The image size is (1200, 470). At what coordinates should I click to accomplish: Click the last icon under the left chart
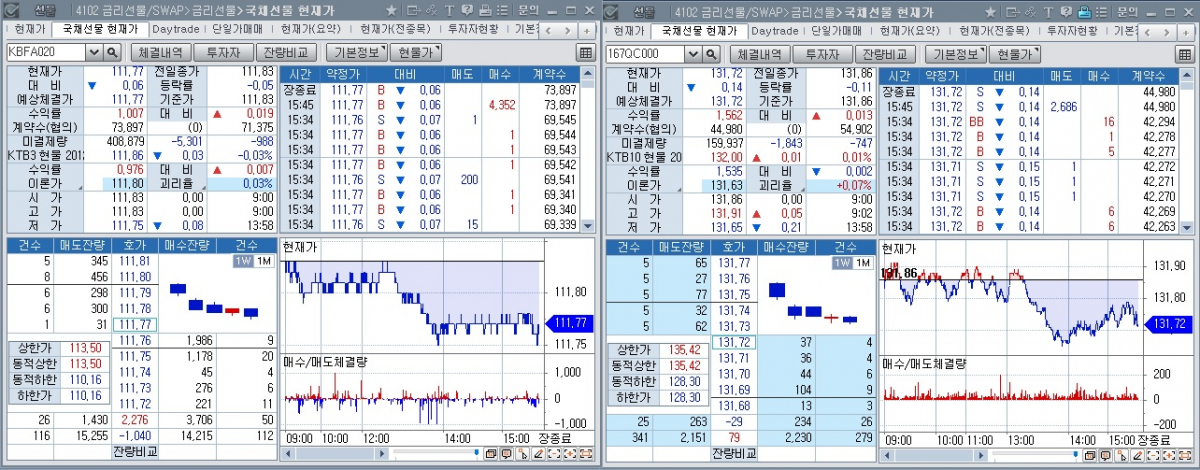[x=585, y=454]
